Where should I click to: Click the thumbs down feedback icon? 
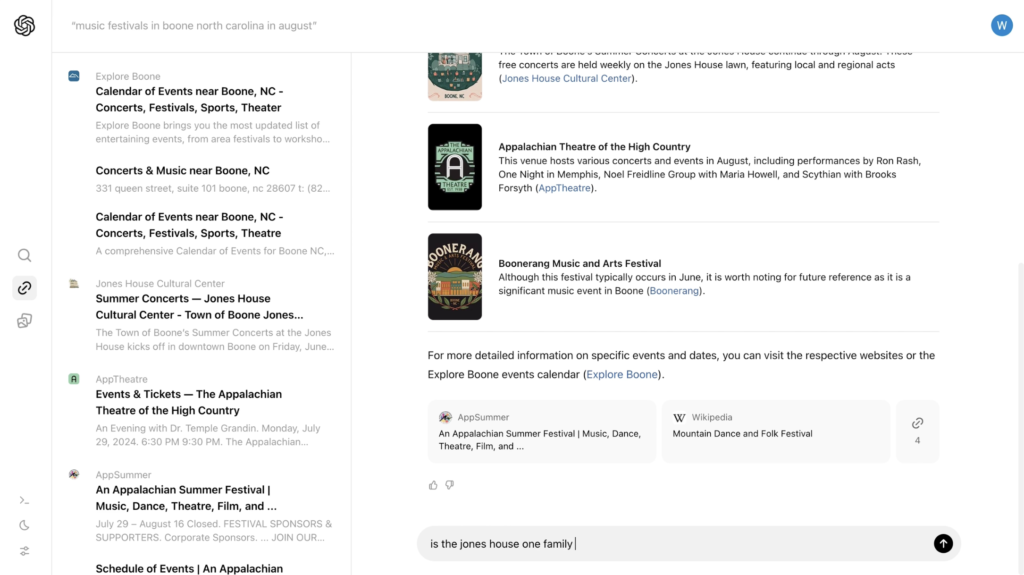pos(449,485)
